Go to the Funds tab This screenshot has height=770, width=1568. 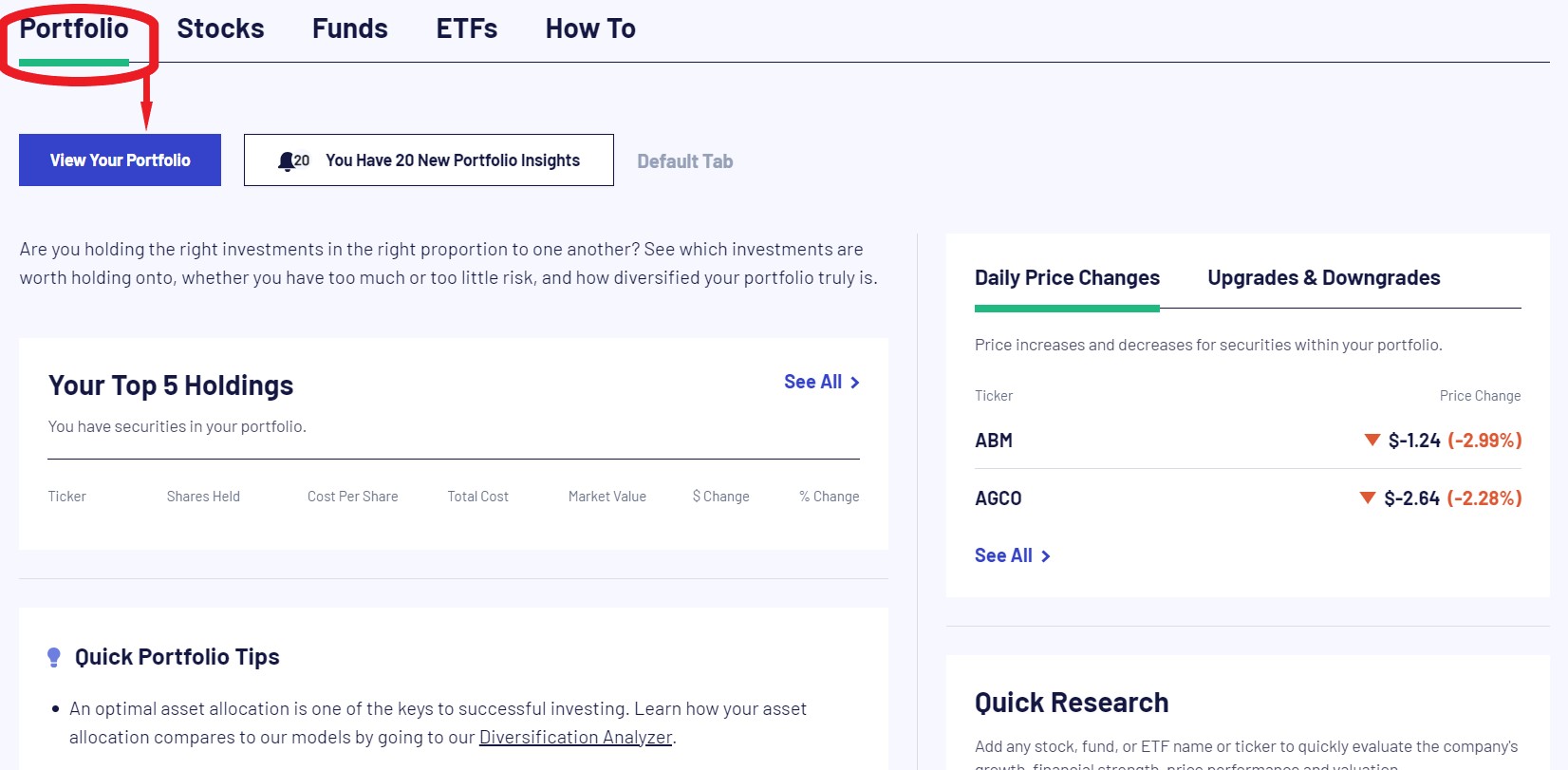(x=350, y=28)
